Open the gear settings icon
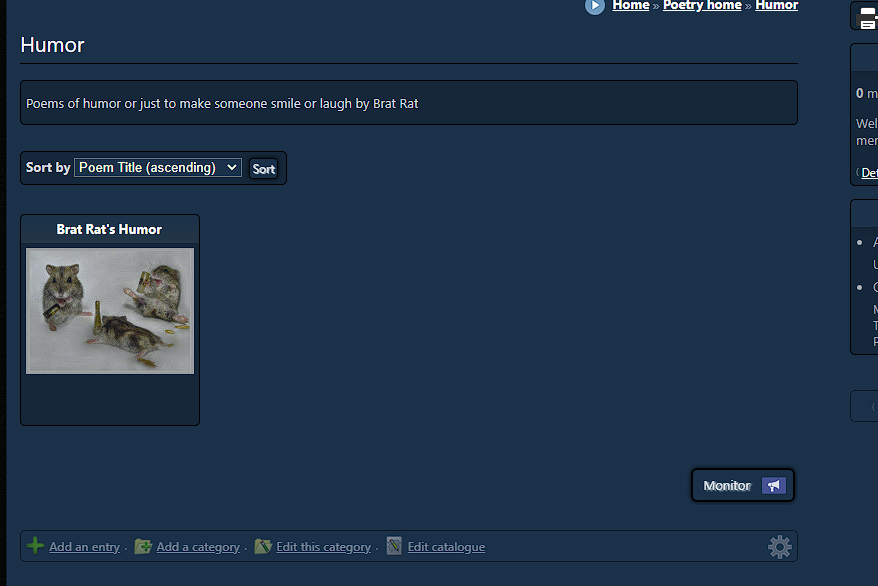The image size is (878, 586). coord(779,547)
